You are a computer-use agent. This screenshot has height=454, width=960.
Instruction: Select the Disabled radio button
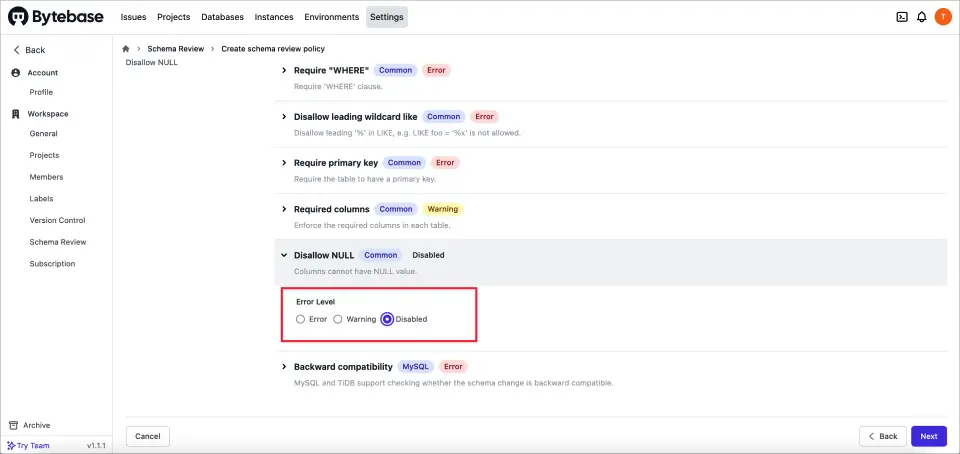pyautogui.click(x=387, y=319)
